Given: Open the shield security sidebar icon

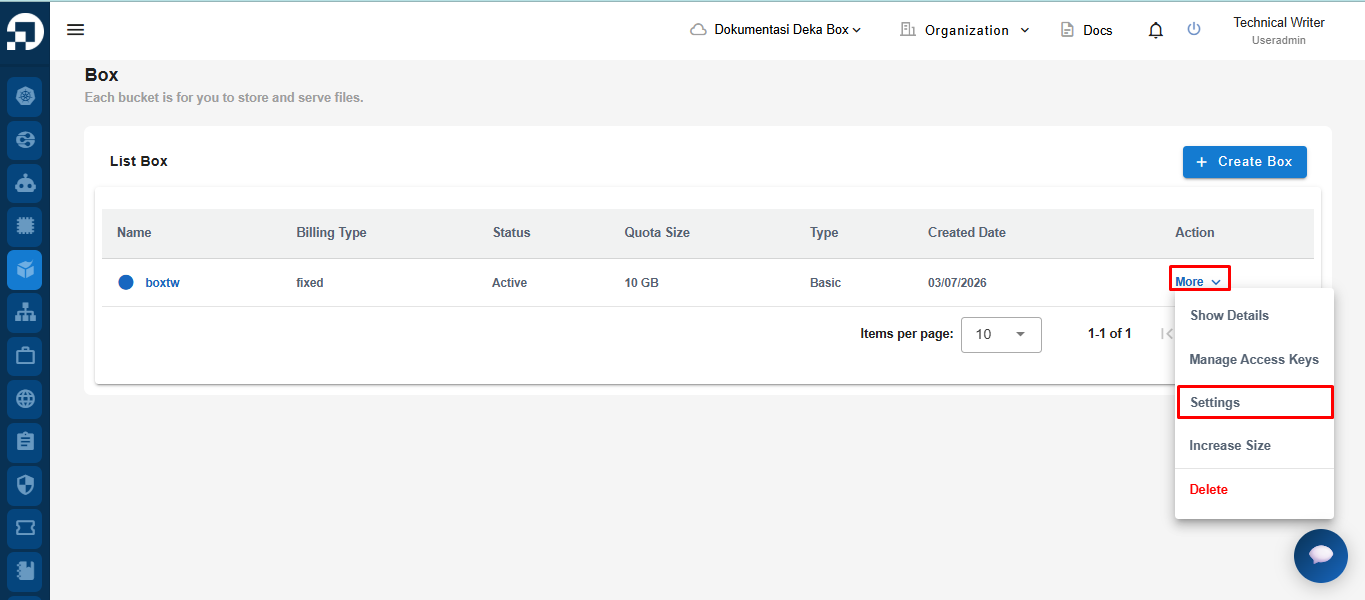Looking at the screenshot, I should pos(25,485).
